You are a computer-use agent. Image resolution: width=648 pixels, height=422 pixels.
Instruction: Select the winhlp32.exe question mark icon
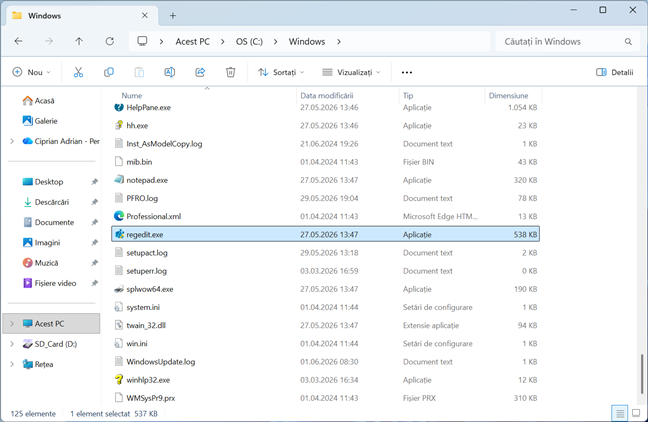(x=119, y=379)
